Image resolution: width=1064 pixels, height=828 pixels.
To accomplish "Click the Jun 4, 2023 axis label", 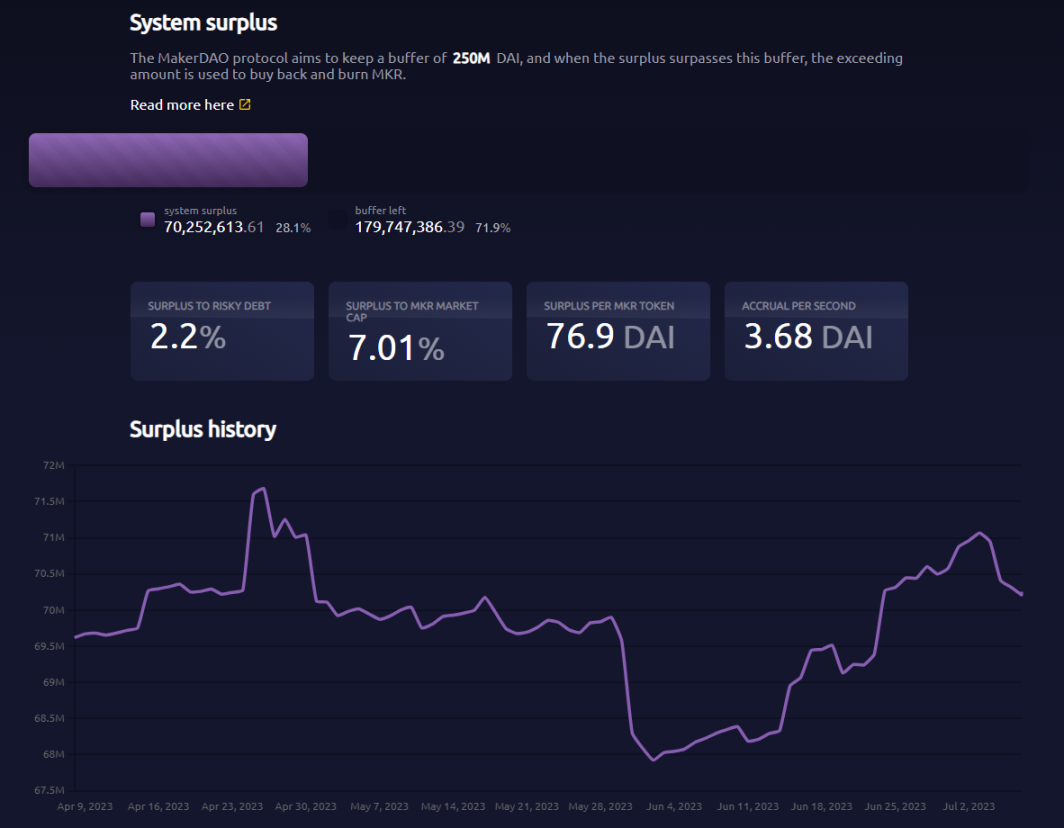I will coord(674,806).
